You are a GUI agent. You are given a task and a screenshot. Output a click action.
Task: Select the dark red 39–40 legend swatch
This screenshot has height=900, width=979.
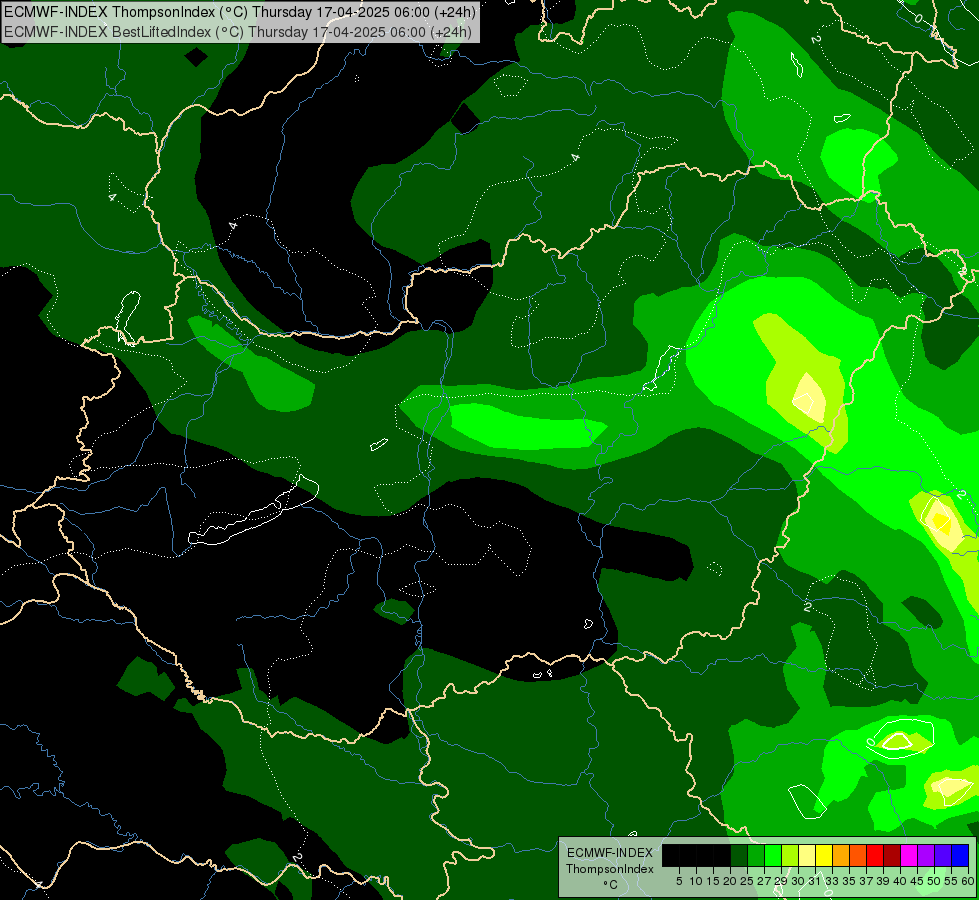tap(892, 855)
